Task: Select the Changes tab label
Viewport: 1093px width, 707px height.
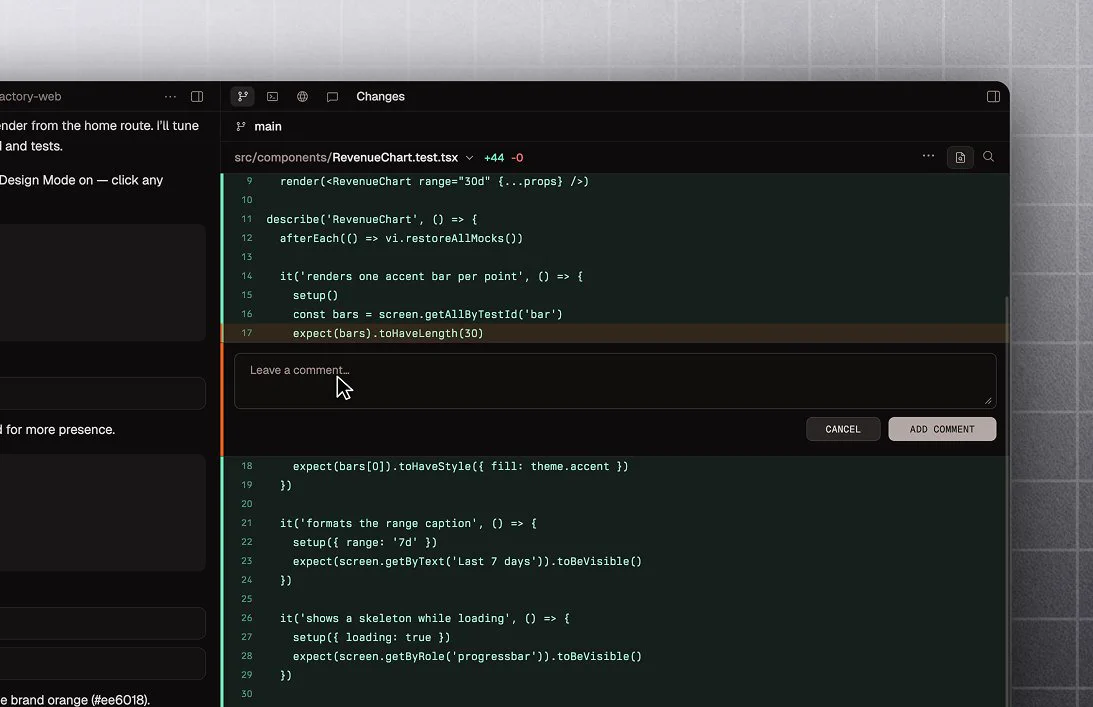Action: pos(381,96)
